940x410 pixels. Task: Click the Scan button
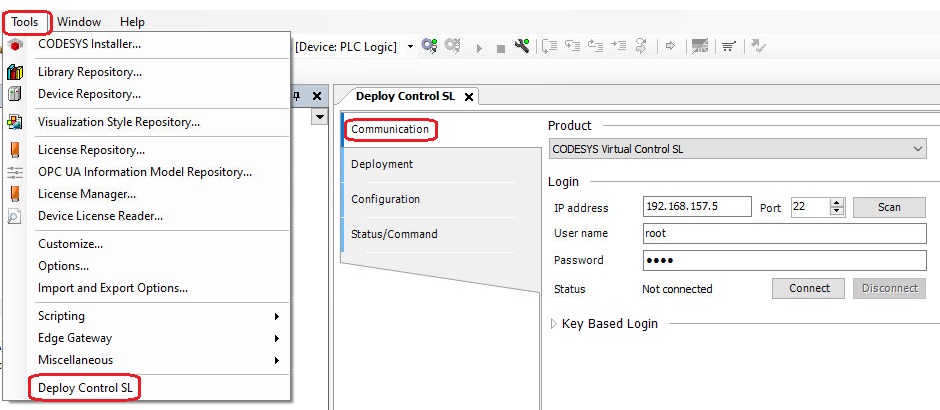889,207
